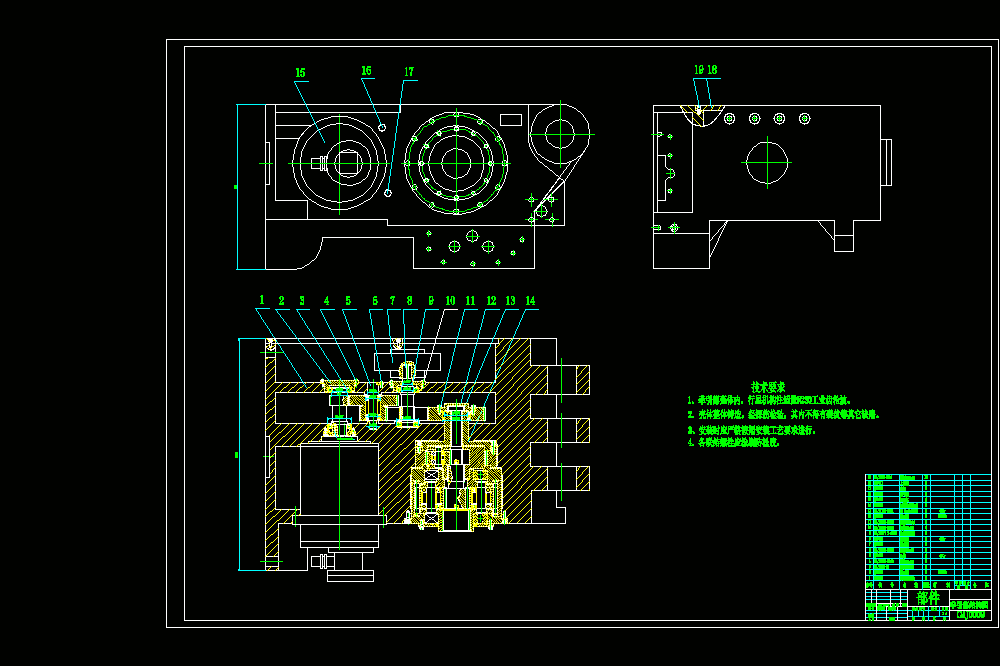Screen dimensions: 1000x666
Task: Click technical requirement line numbered 1
Action: coord(769,401)
